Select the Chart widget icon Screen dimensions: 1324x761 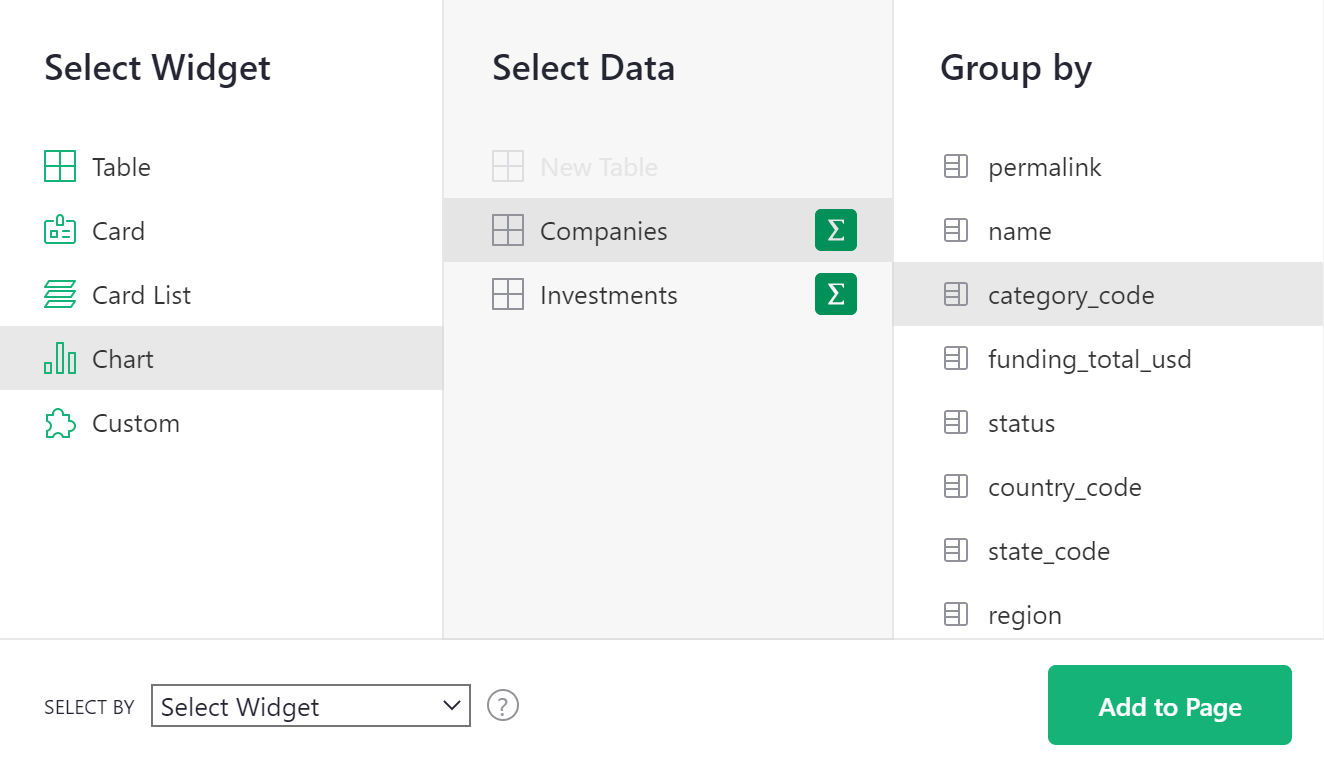[x=60, y=359]
